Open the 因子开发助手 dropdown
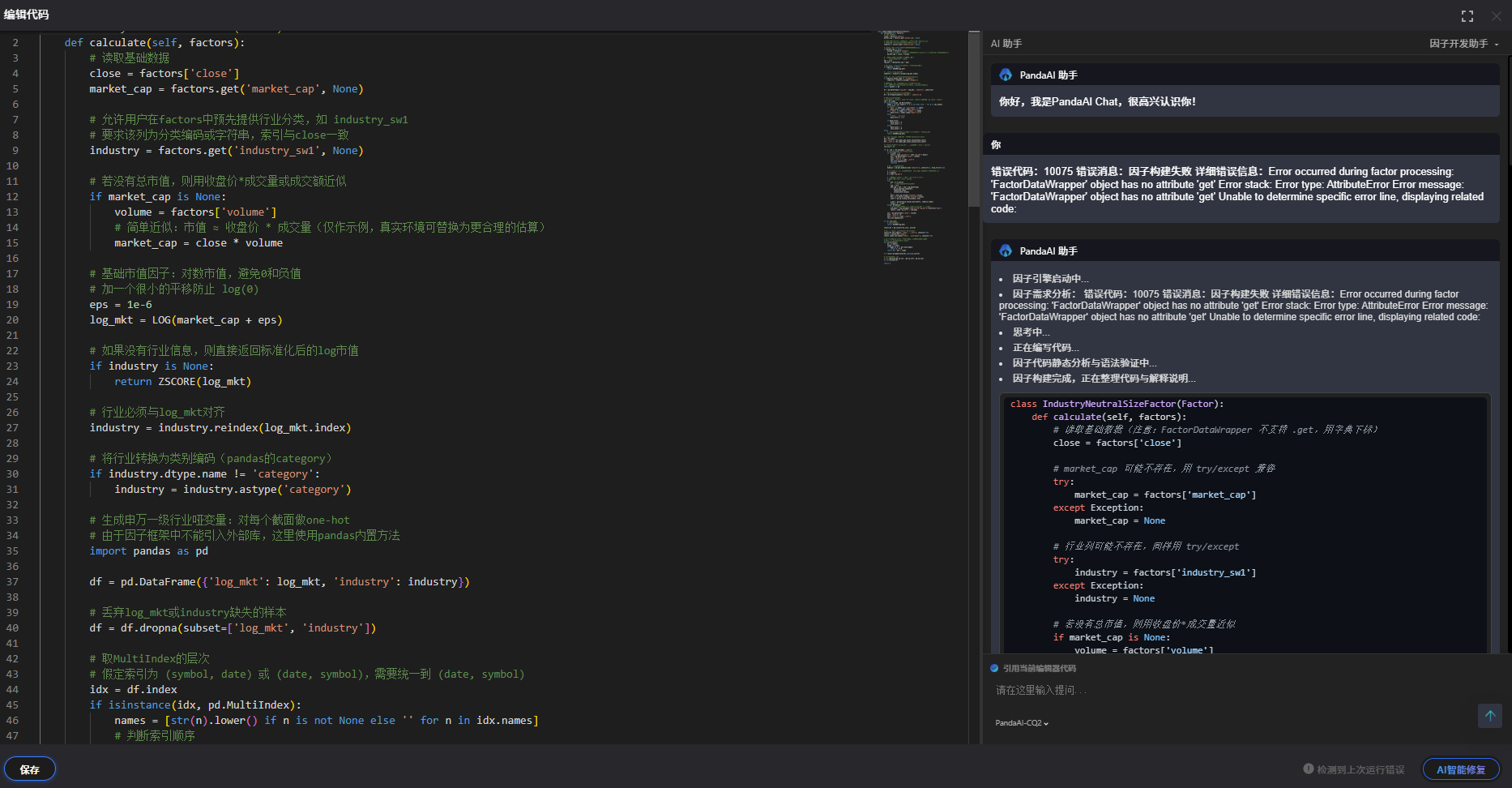1512x788 pixels. pos(1463,44)
